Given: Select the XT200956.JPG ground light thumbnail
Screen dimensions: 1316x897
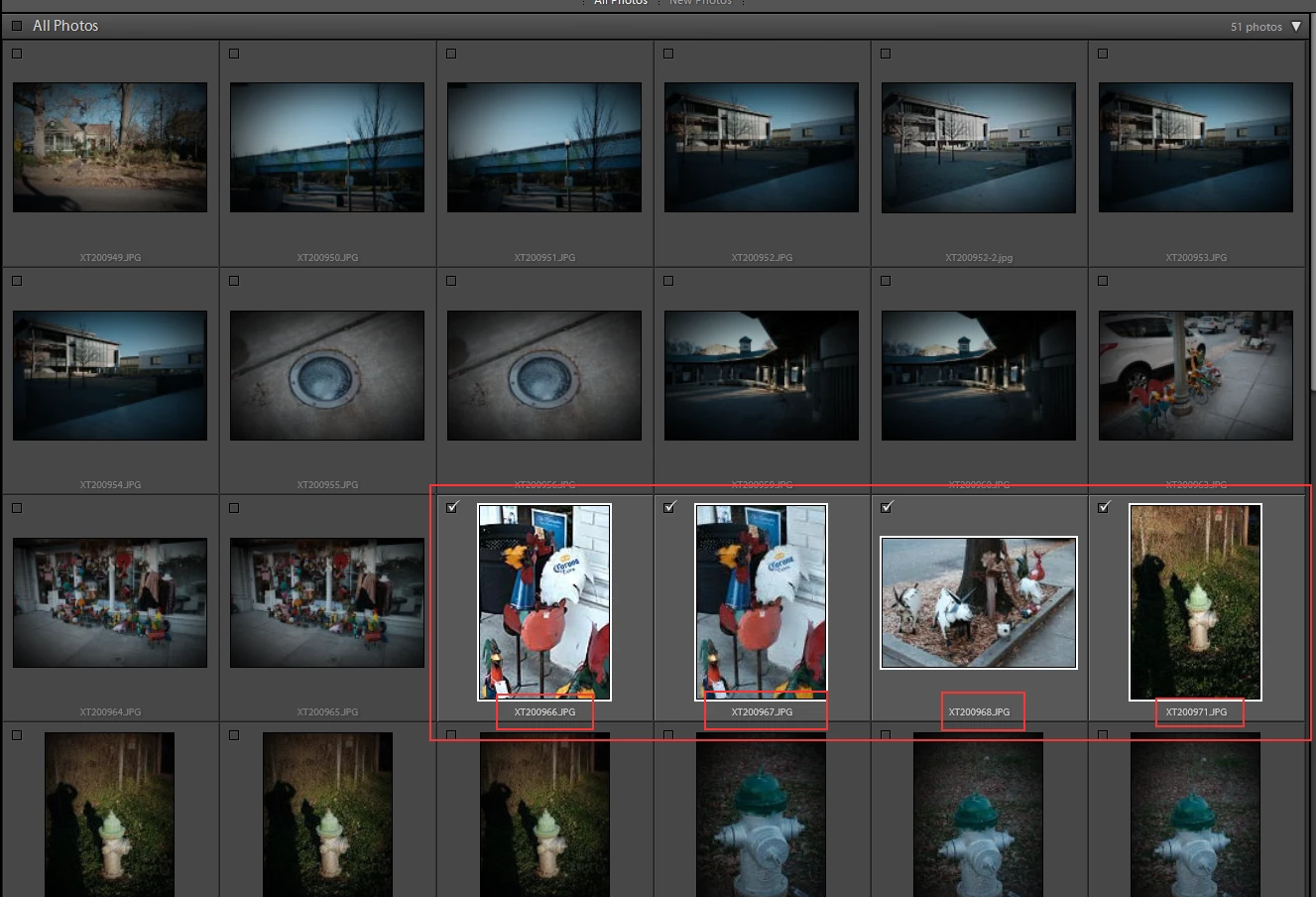Looking at the screenshot, I should [544, 375].
